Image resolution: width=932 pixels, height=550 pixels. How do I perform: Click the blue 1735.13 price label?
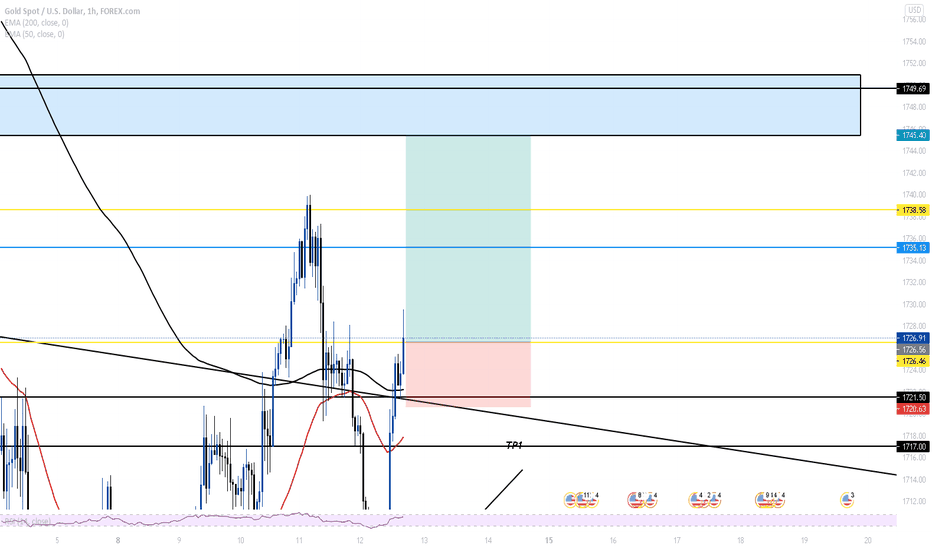click(912, 248)
